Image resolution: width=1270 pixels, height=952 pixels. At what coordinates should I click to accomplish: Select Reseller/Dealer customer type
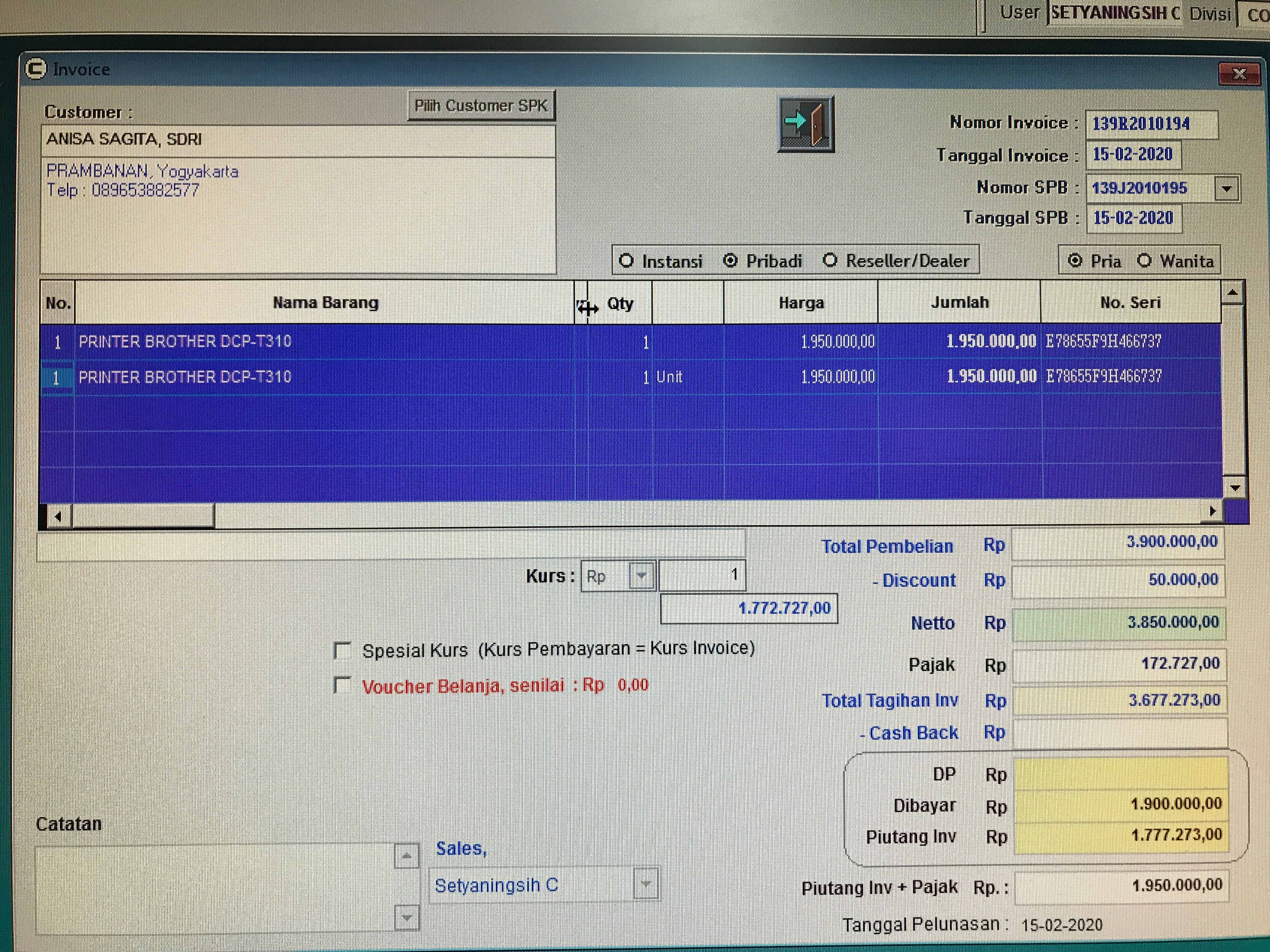[x=830, y=261]
